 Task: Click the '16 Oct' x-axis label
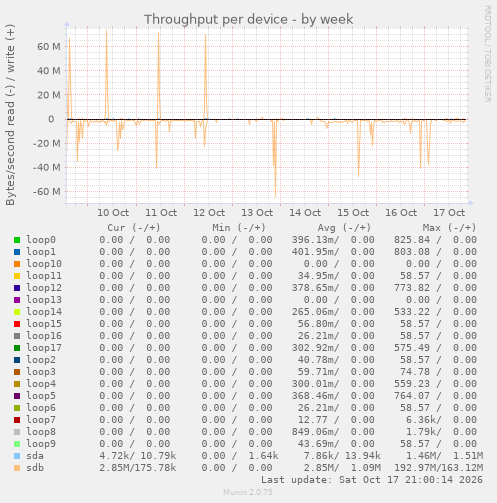tap(401, 212)
